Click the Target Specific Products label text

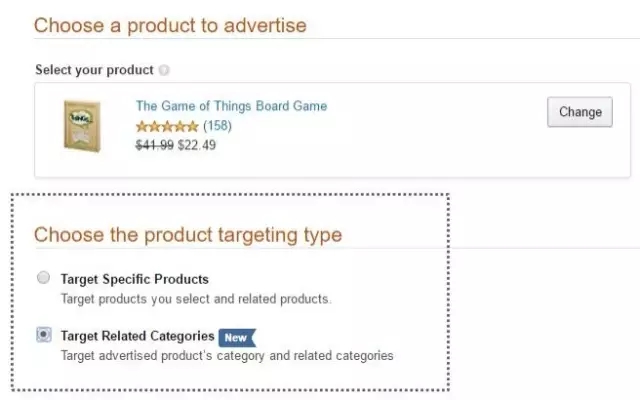134,279
